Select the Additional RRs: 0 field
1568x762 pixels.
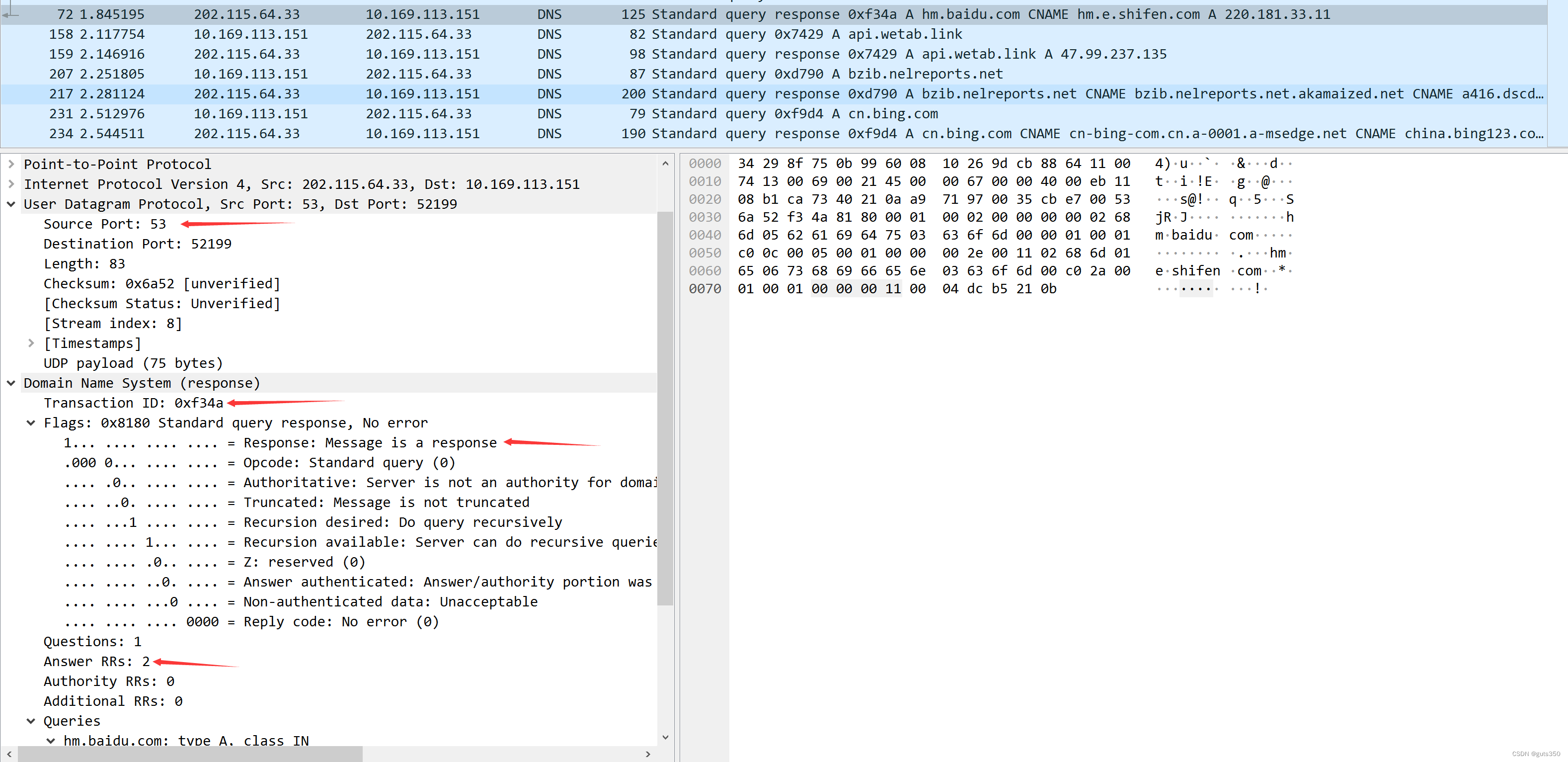113,701
